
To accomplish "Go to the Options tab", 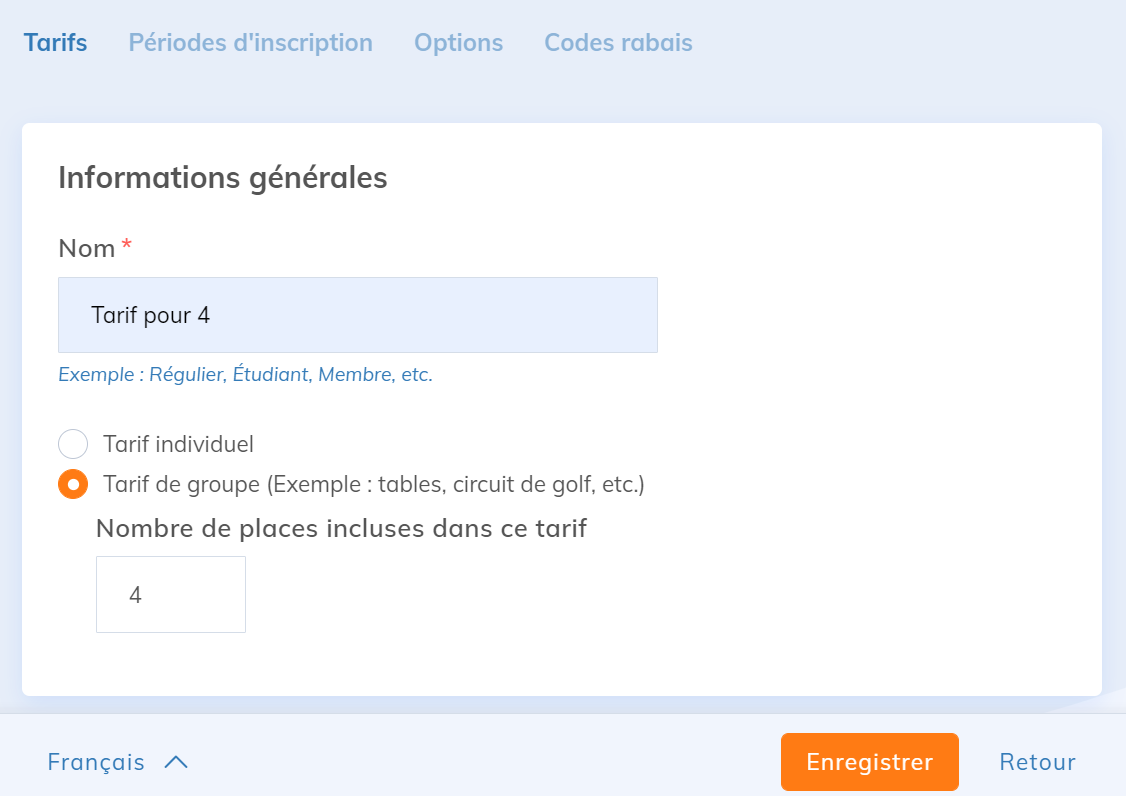I will click(458, 43).
